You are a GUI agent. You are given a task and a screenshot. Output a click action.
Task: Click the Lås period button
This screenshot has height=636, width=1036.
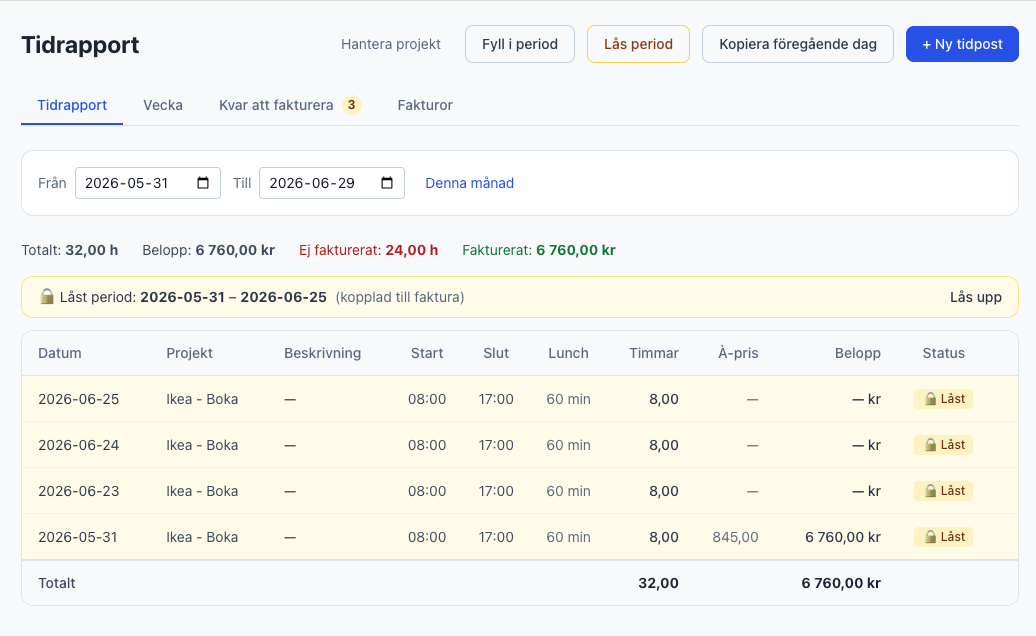click(638, 44)
